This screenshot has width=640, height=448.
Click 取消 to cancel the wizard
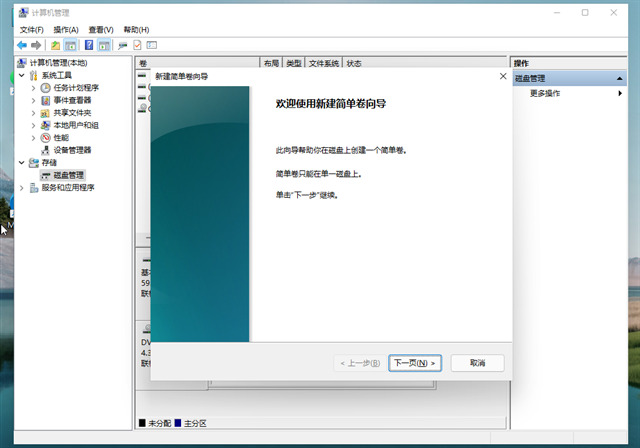(477, 363)
